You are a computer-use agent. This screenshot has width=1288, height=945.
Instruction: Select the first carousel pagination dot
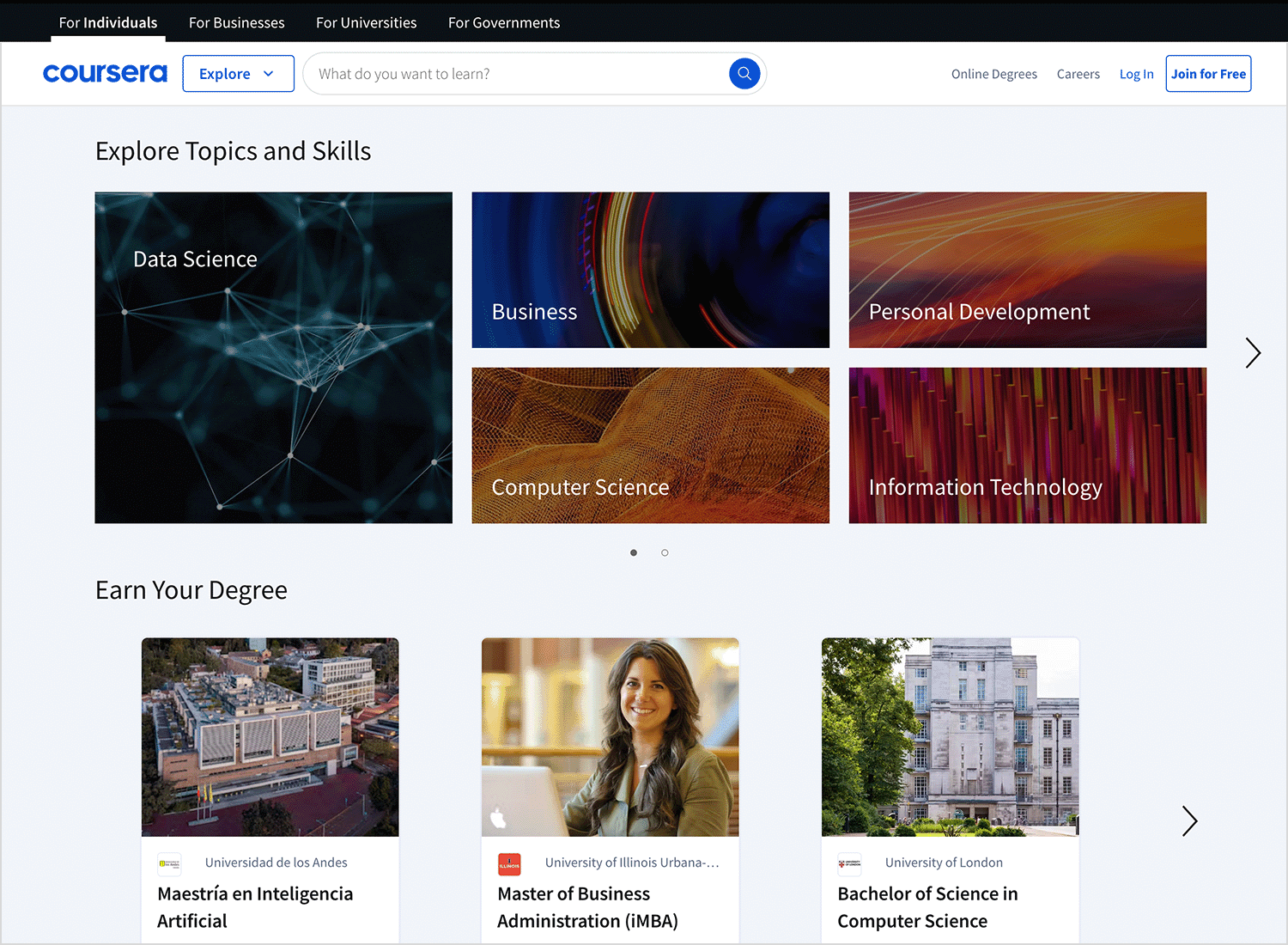634,552
